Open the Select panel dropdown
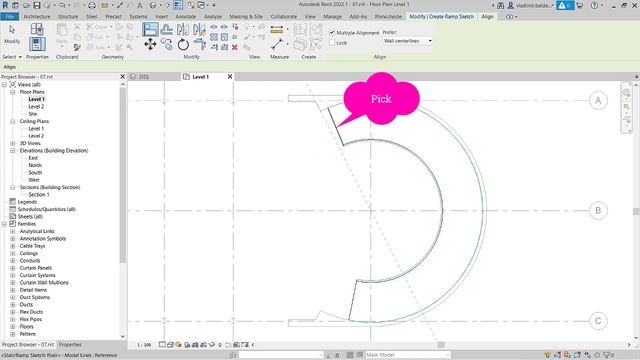Screen dimensions: 640x360 (x=12, y=57)
